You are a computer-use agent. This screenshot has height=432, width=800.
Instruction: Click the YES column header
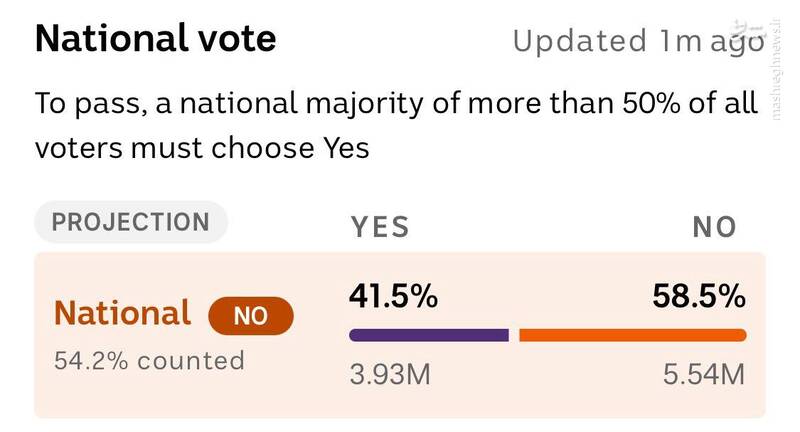click(x=380, y=227)
